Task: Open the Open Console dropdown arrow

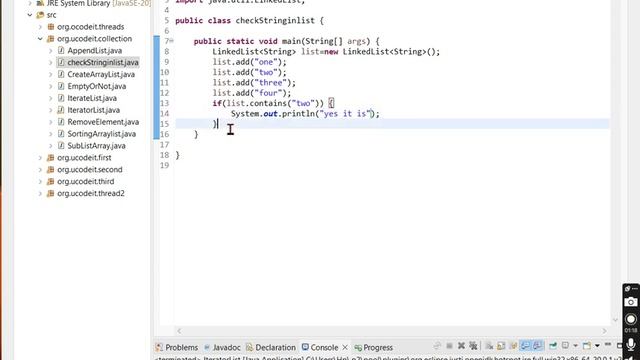Action: tap(597, 346)
